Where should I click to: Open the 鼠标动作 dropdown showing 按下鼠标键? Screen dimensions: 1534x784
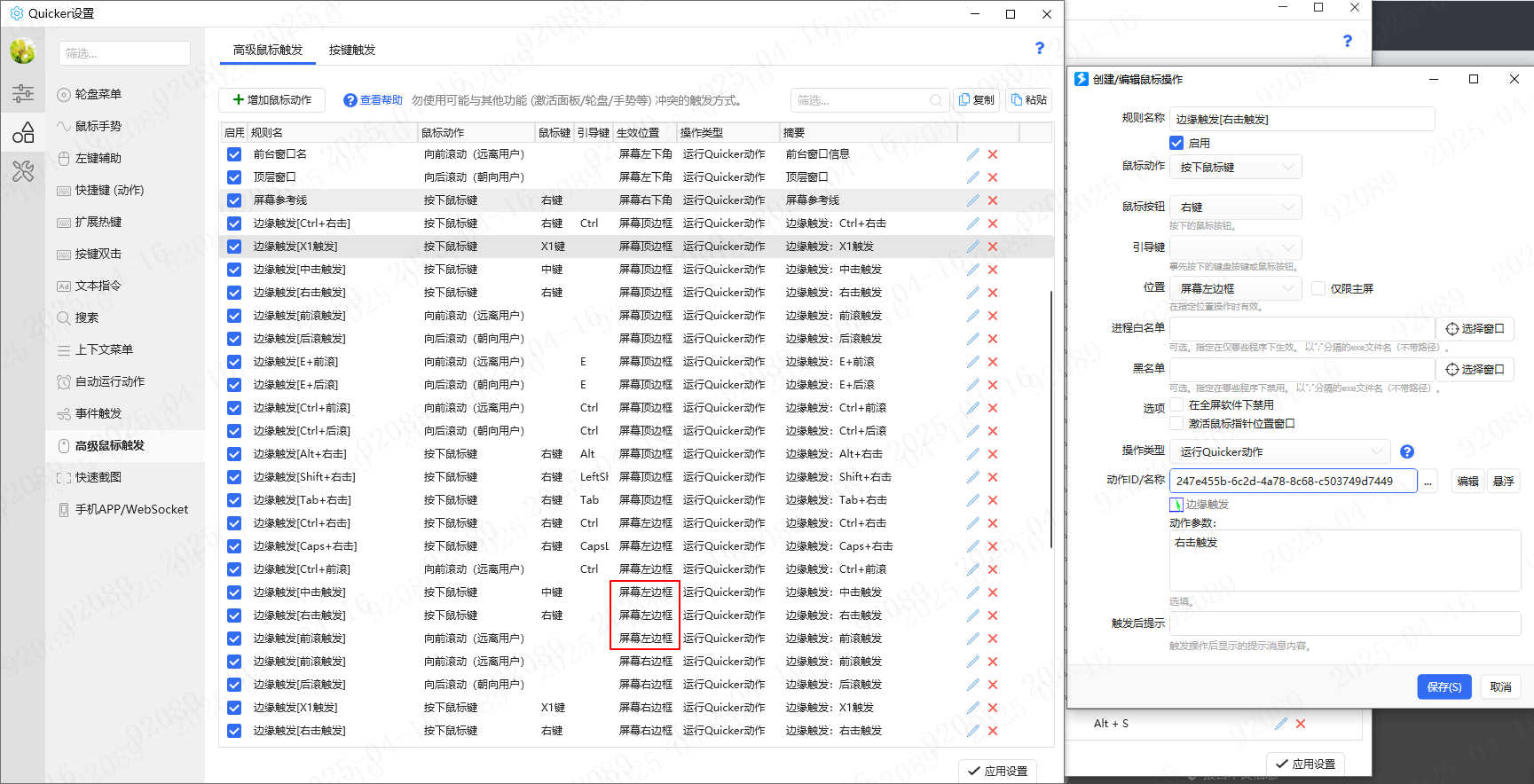pyautogui.click(x=1236, y=167)
